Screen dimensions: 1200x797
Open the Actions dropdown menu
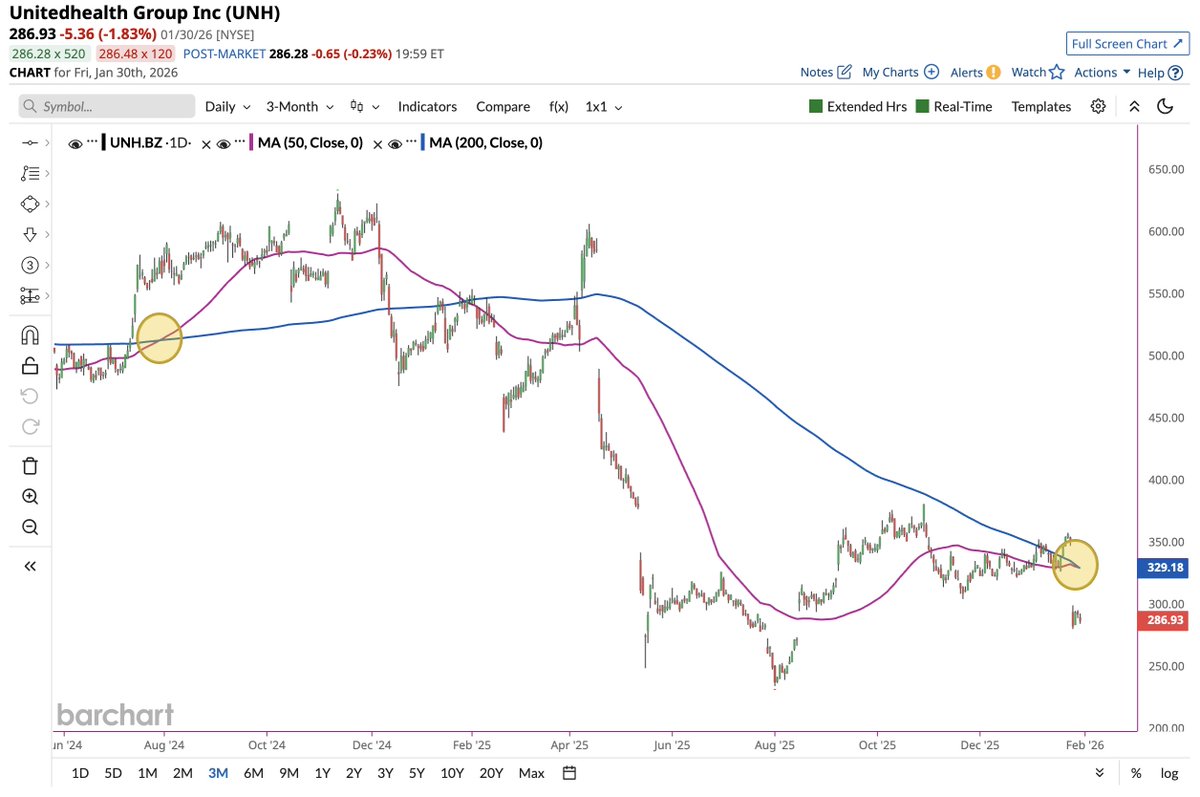click(x=1102, y=72)
